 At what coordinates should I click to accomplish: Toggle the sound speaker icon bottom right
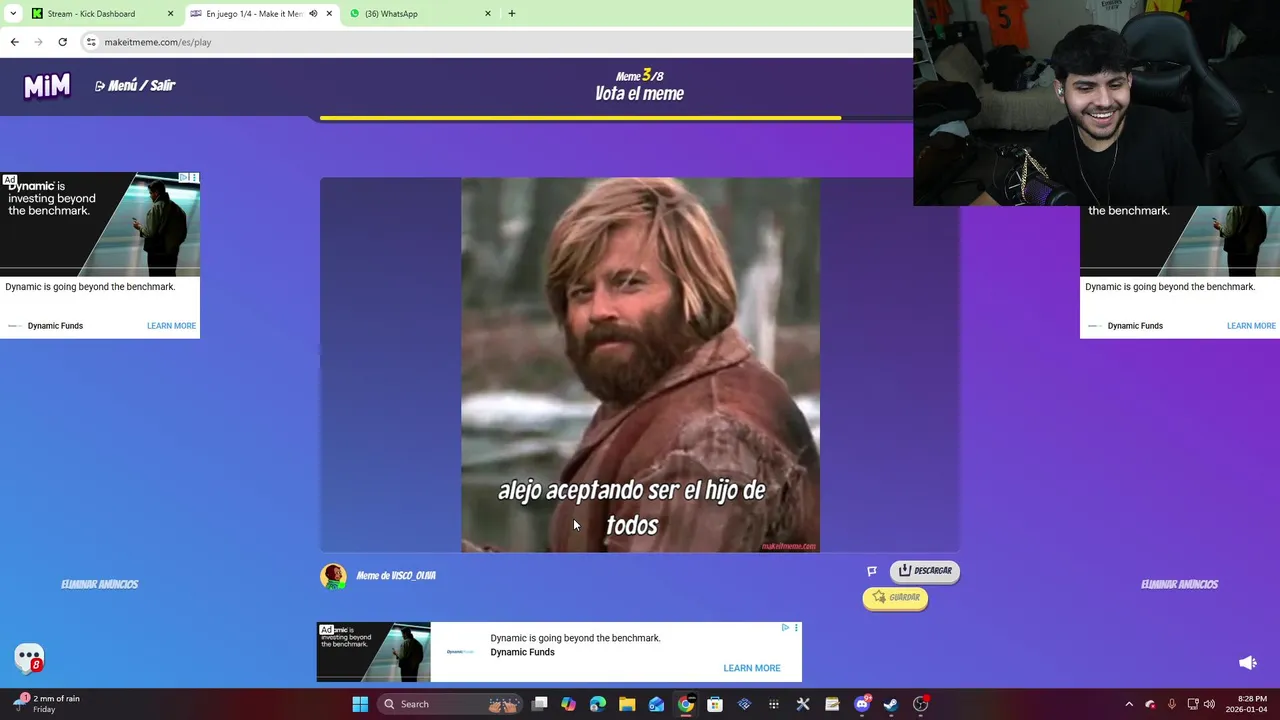coord(1247,662)
